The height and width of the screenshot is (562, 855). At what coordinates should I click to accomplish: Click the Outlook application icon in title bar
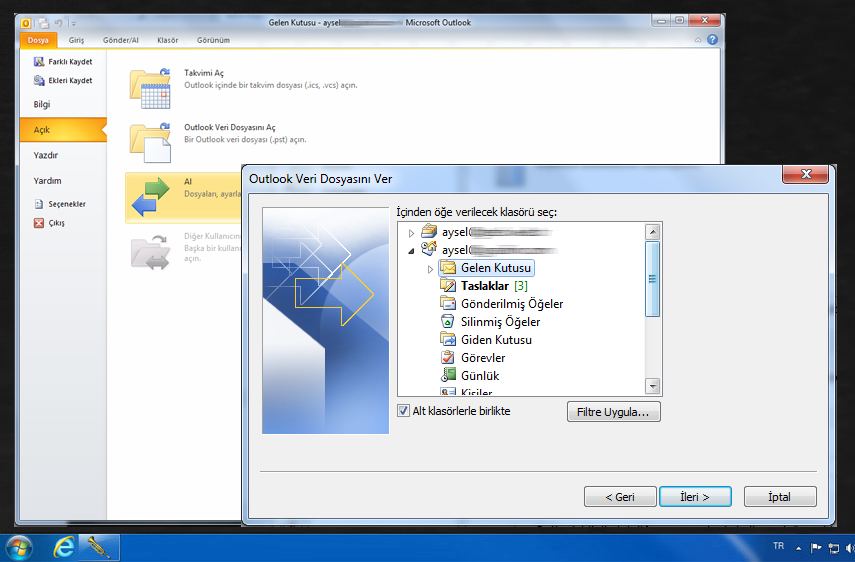(x=26, y=23)
